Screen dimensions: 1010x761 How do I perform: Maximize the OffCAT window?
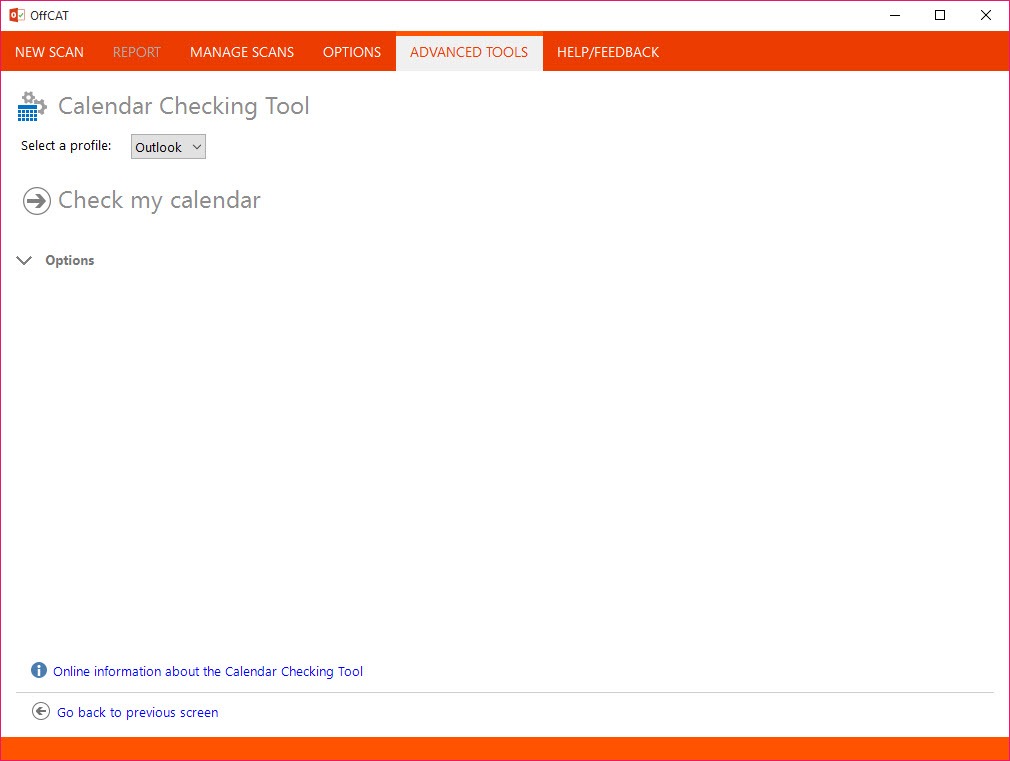tap(940, 15)
